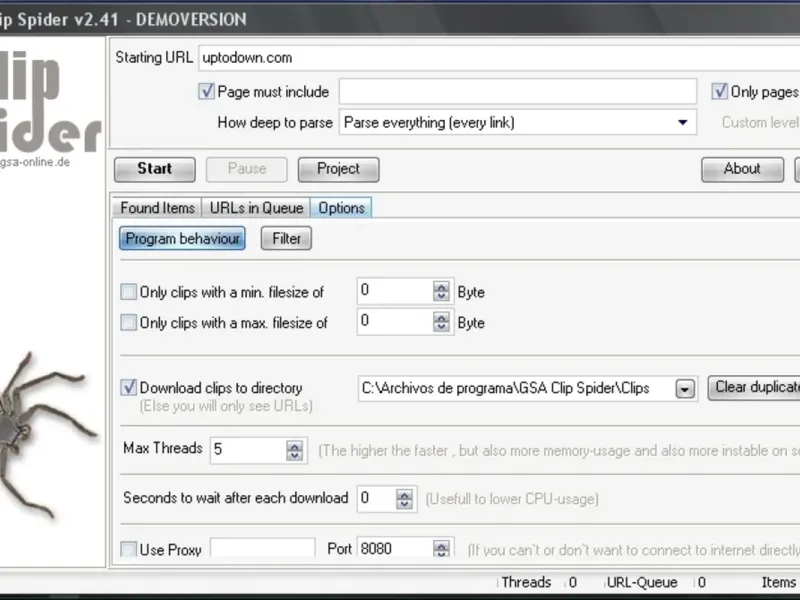Click the Clip Spider logo graphic
800x600 pixels.
(x=50, y=101)
